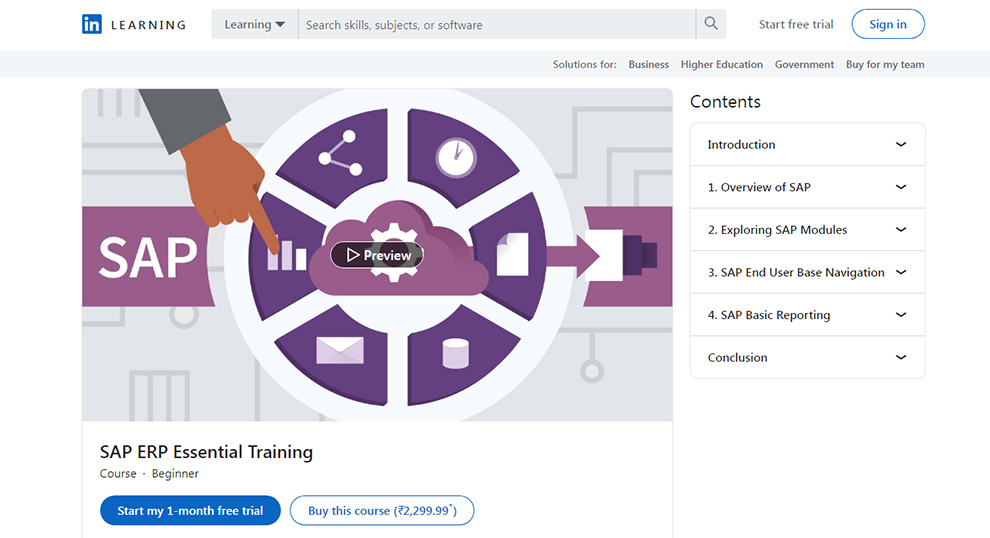Click the Contents heading
This screenshot has height=538, width=990.
pos(725,102)
